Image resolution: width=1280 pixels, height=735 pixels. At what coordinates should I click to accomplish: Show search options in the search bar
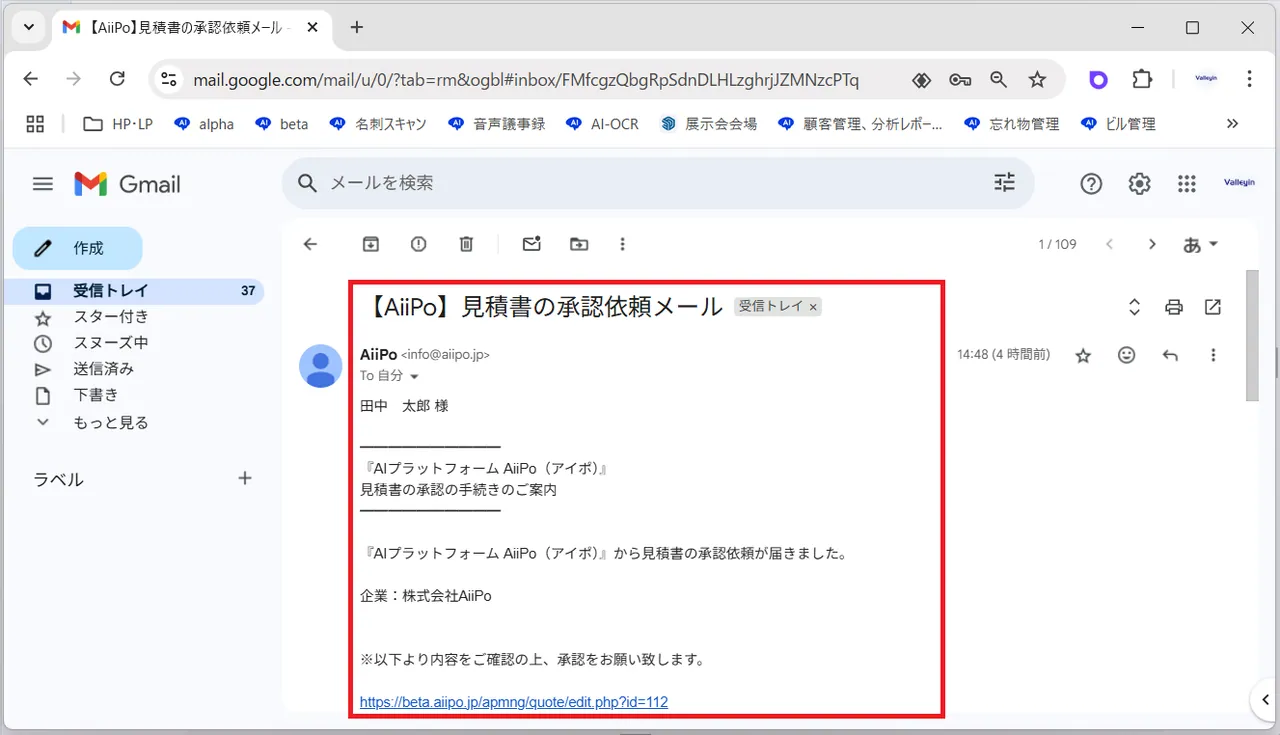[1004, 182]
